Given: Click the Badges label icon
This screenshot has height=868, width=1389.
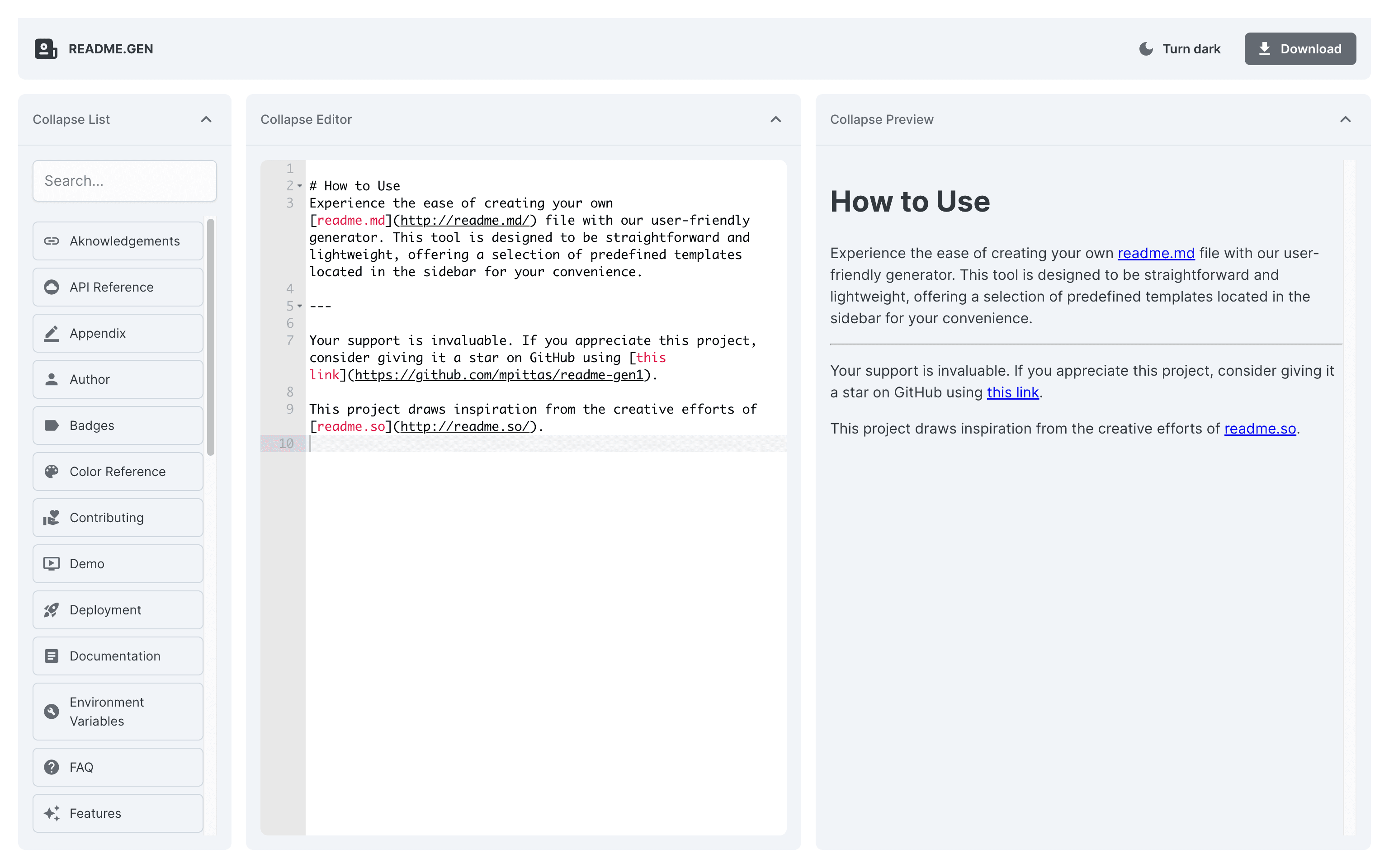Looking at the screenshot, I should click(x=52, y=425).
